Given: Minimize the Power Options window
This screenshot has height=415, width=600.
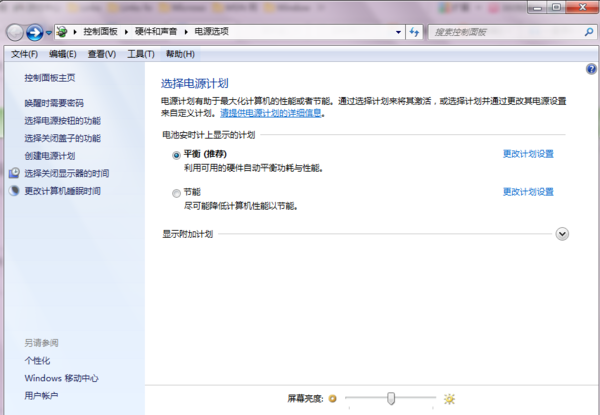Looking at the screenshot, I should 538,7.
